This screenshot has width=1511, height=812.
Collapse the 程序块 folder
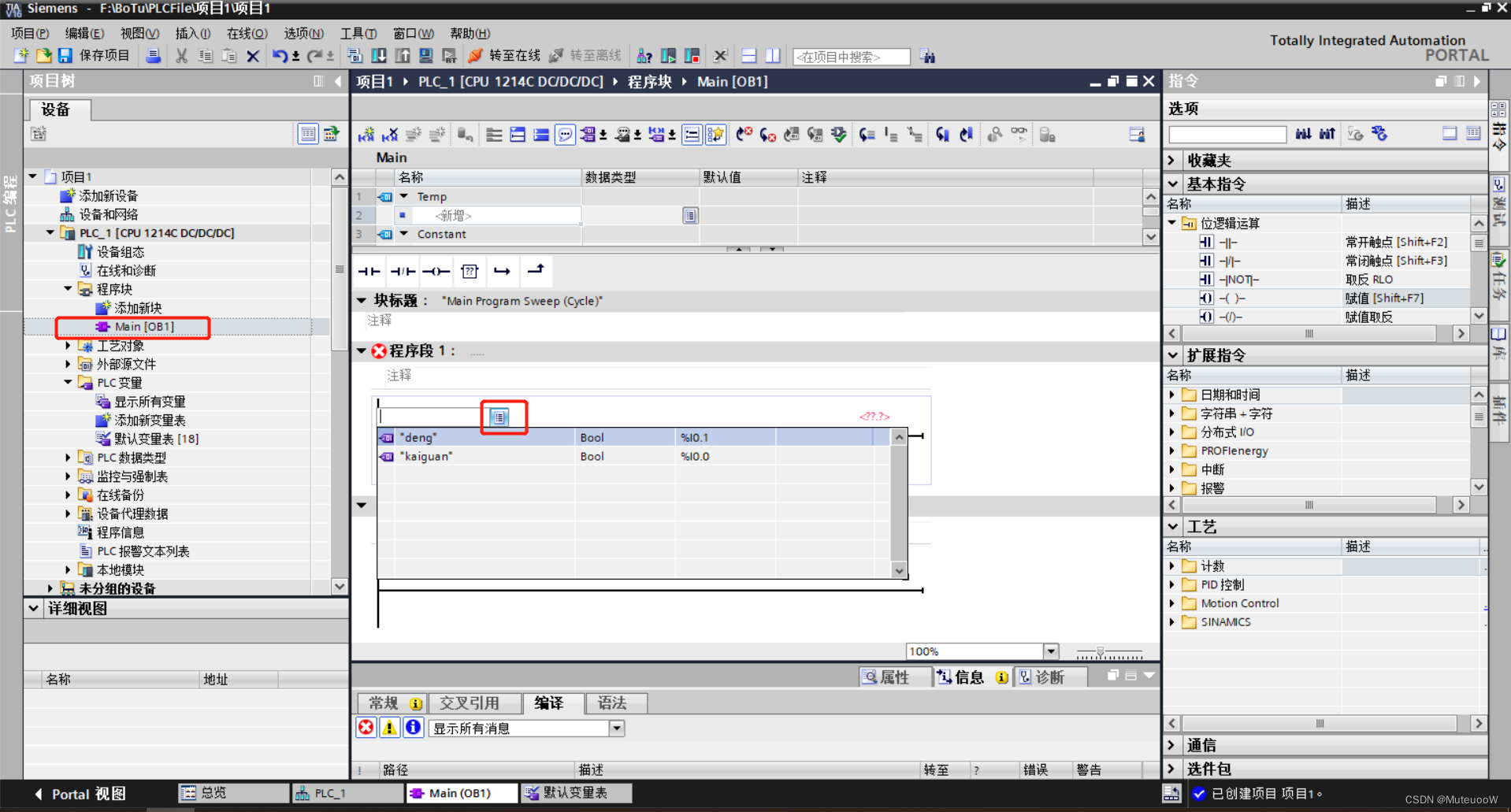68,289
